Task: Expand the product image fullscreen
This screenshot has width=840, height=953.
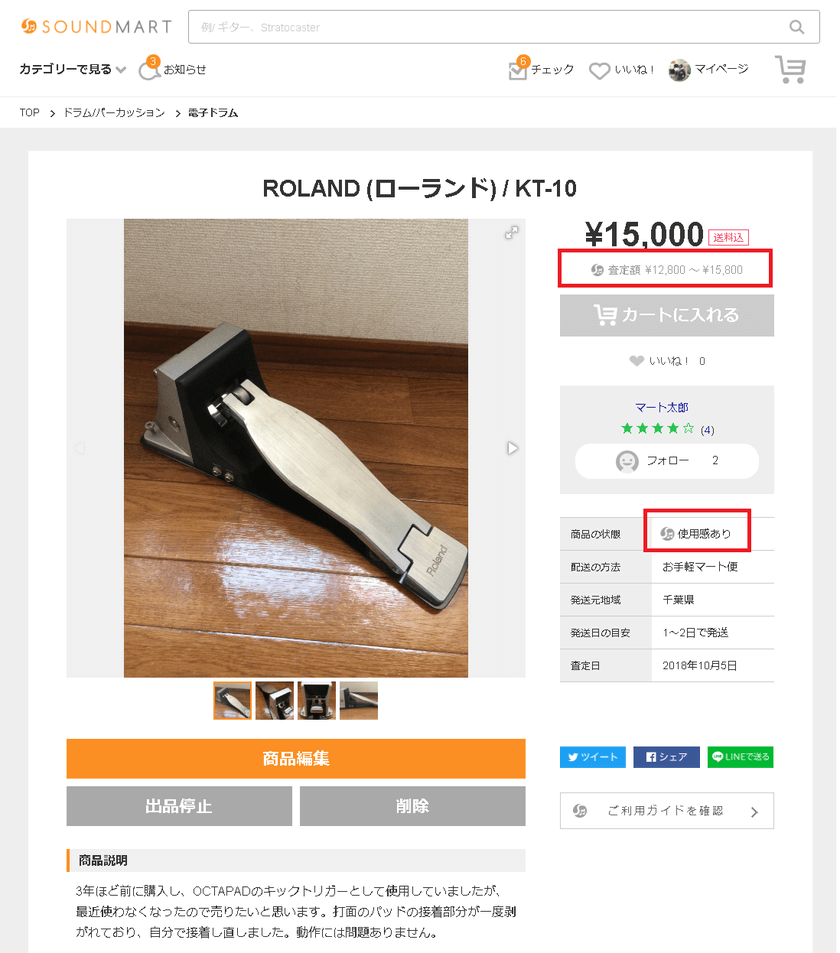Action: click(511, 232)
